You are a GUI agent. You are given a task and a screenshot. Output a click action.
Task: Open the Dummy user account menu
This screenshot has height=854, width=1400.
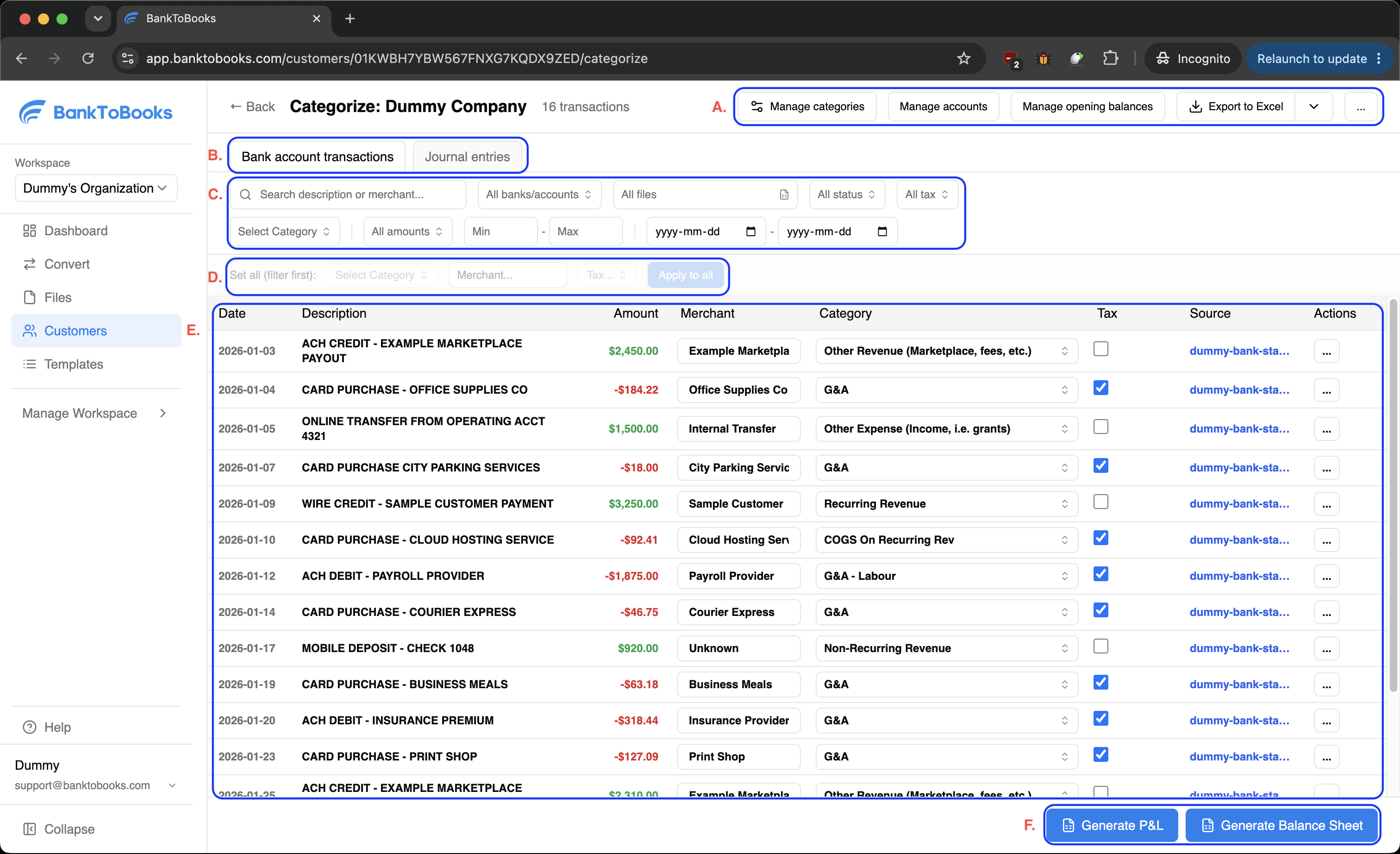95,774
